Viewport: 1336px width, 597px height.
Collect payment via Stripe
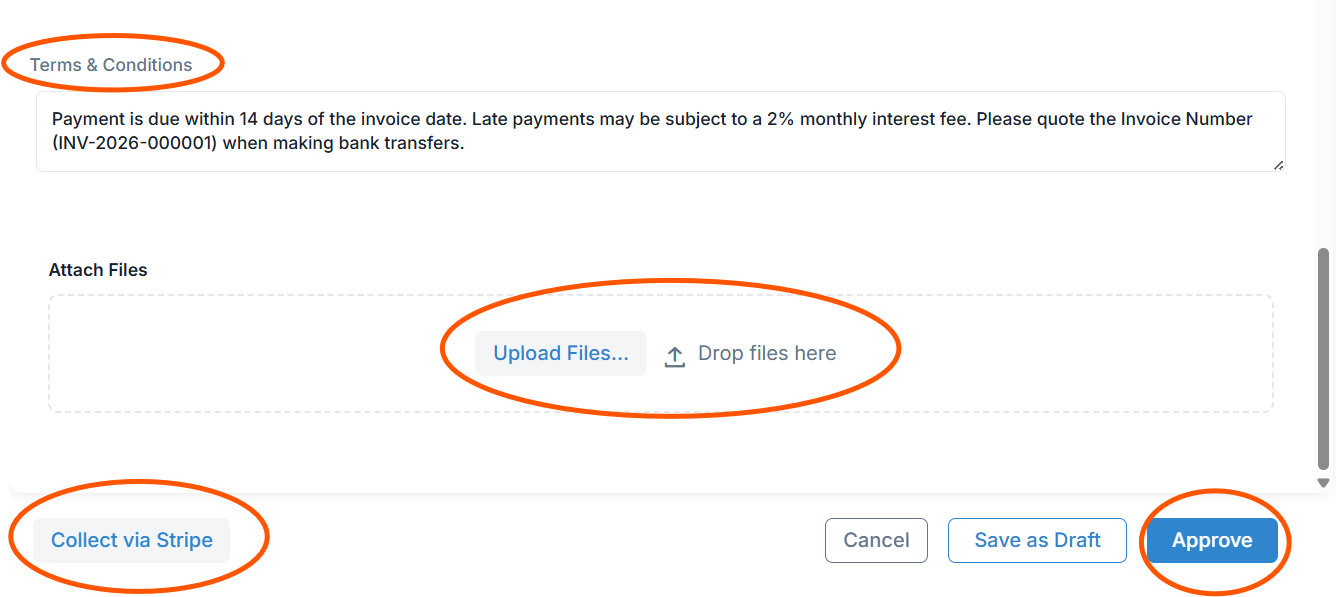click(132, 540)
